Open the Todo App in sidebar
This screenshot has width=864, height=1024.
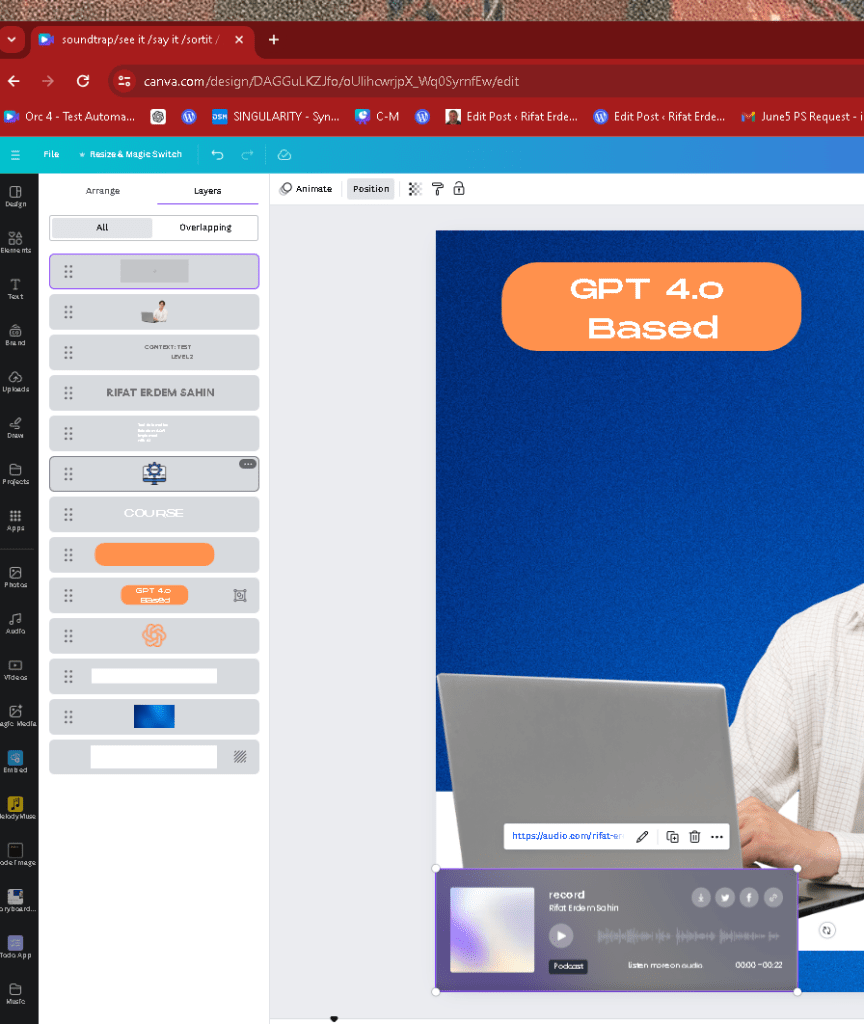pos(16,947)
